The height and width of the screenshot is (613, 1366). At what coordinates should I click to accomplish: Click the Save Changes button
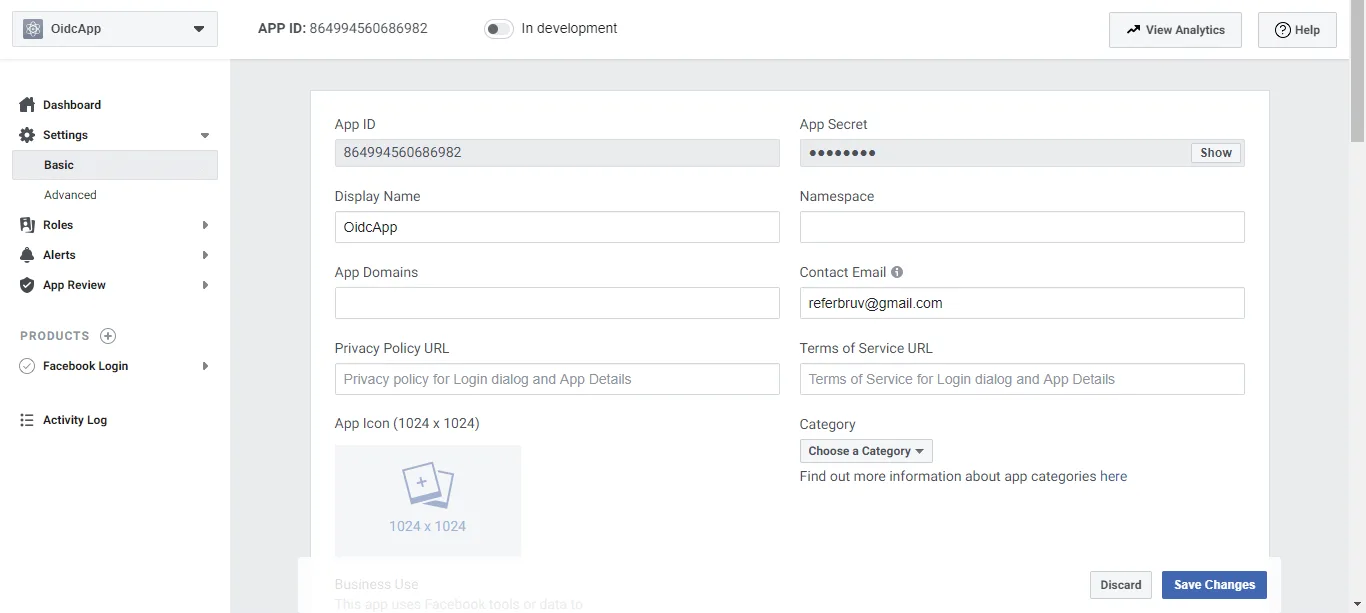coord(1214,585)
